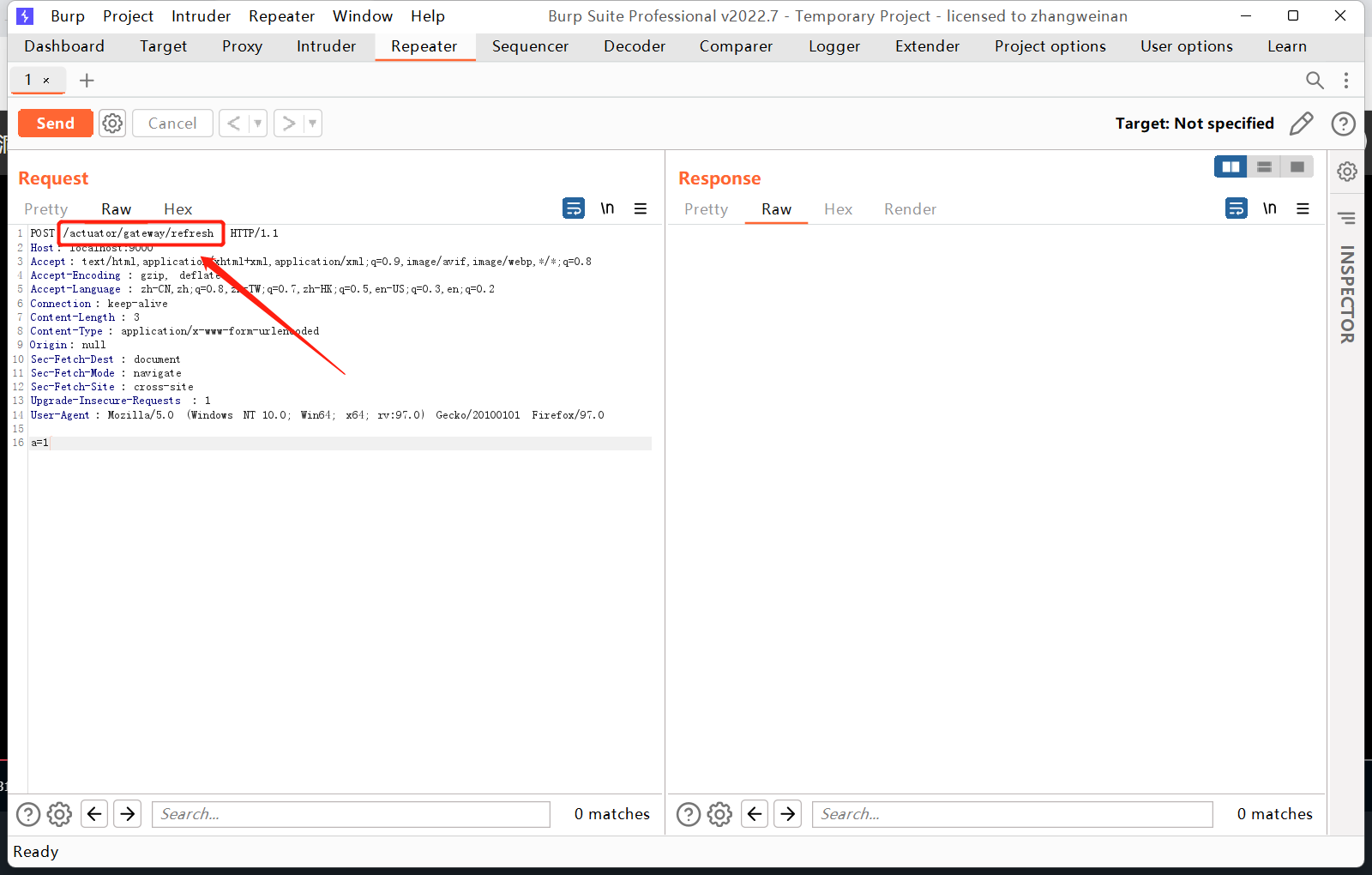Switch to the Target tab

[x=163, y=46]
